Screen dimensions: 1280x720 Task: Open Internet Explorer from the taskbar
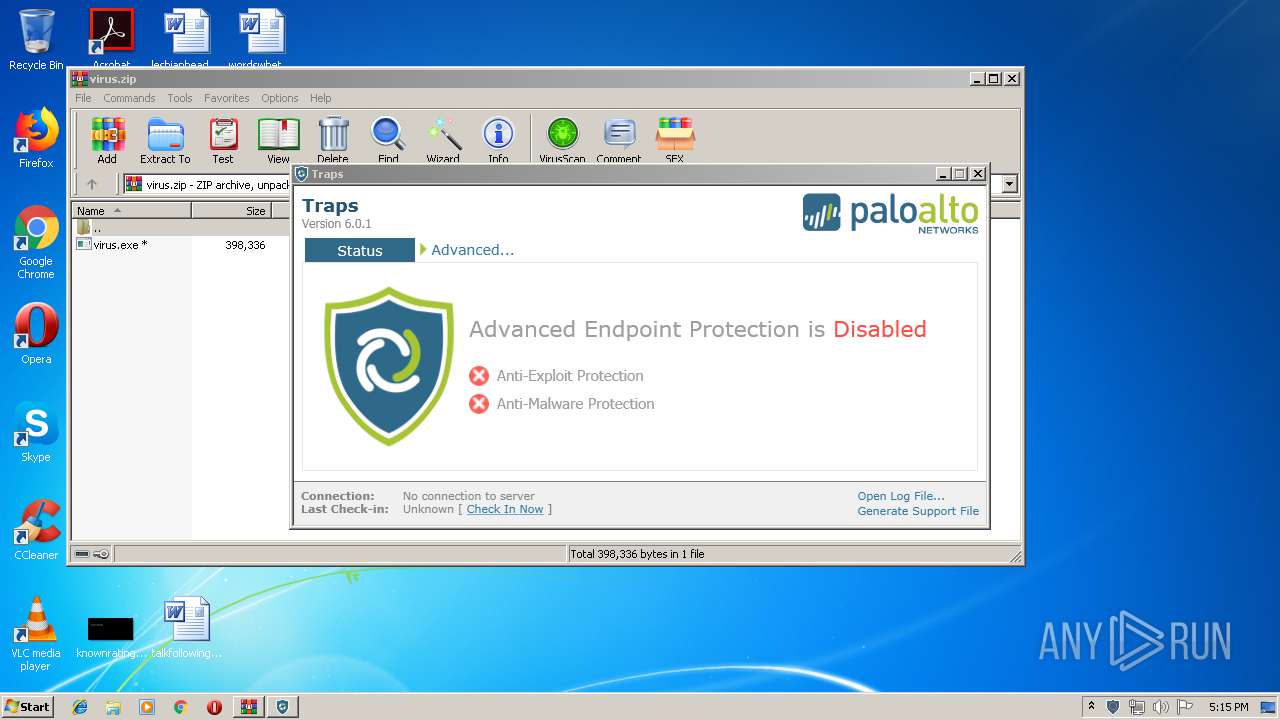pyautogui.click(x=80, y=707)
